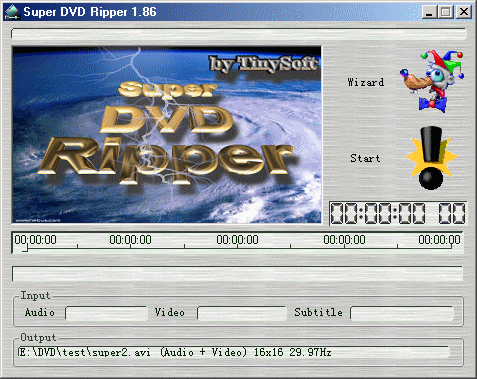Click the Start text label
This screenshot has height=379, width=477.
[365, 158]
